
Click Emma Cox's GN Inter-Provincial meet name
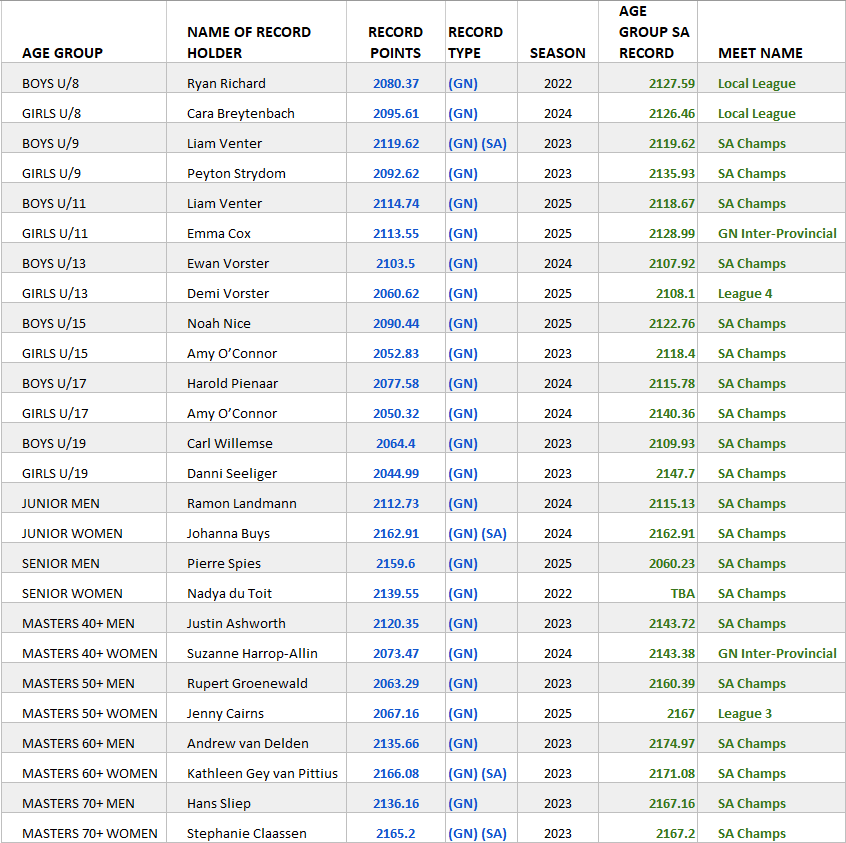pyautogui.click(x=777, y=234)
